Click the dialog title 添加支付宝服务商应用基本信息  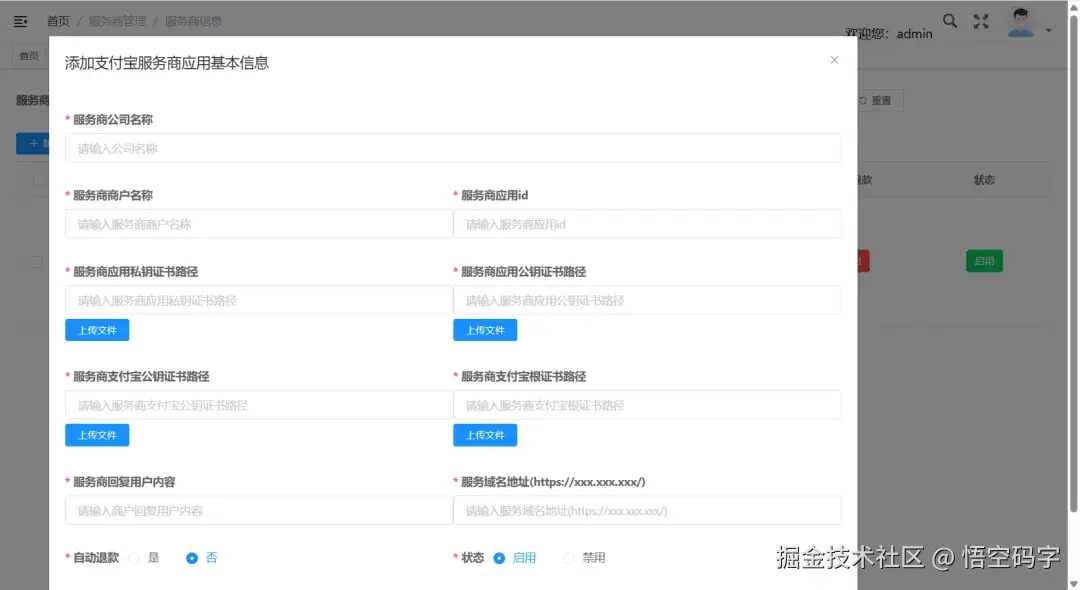coord(167,63)
